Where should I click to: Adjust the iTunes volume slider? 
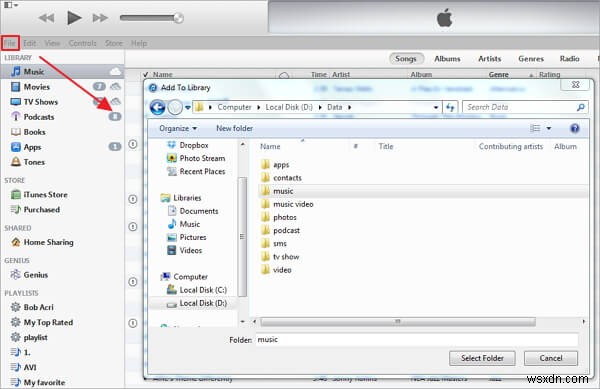click(x=152, y=18)
